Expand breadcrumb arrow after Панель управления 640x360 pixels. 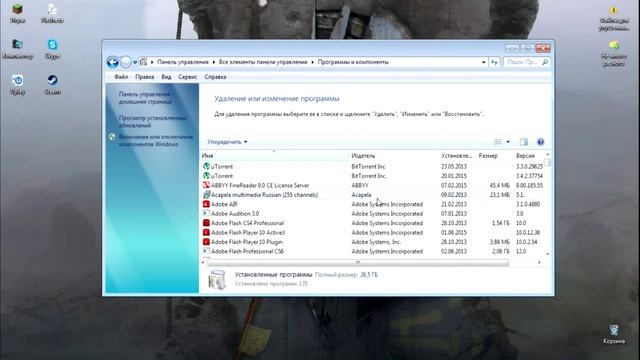point(213,62)
